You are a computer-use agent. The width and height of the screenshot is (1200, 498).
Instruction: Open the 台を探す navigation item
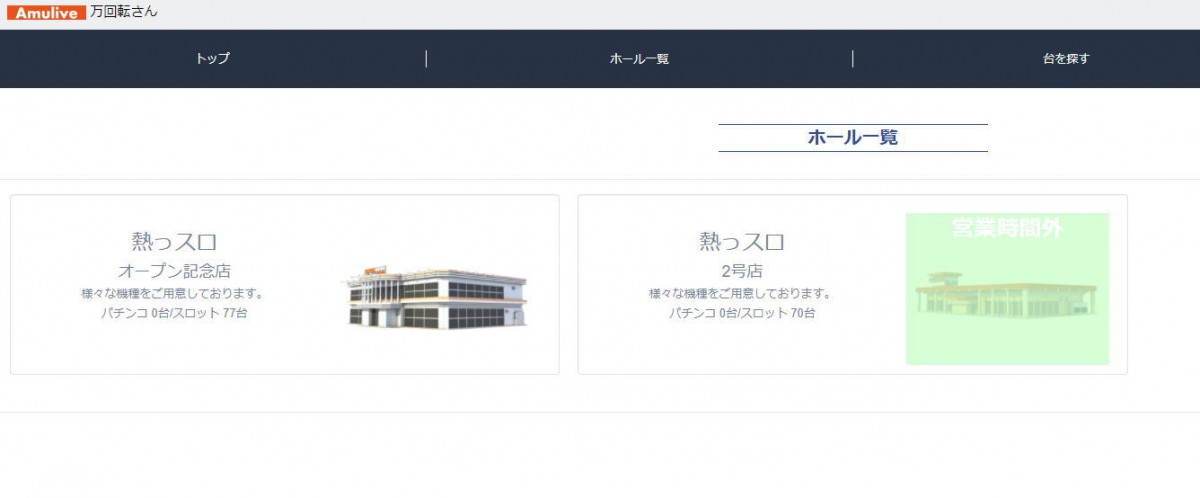pos(1066,59)
